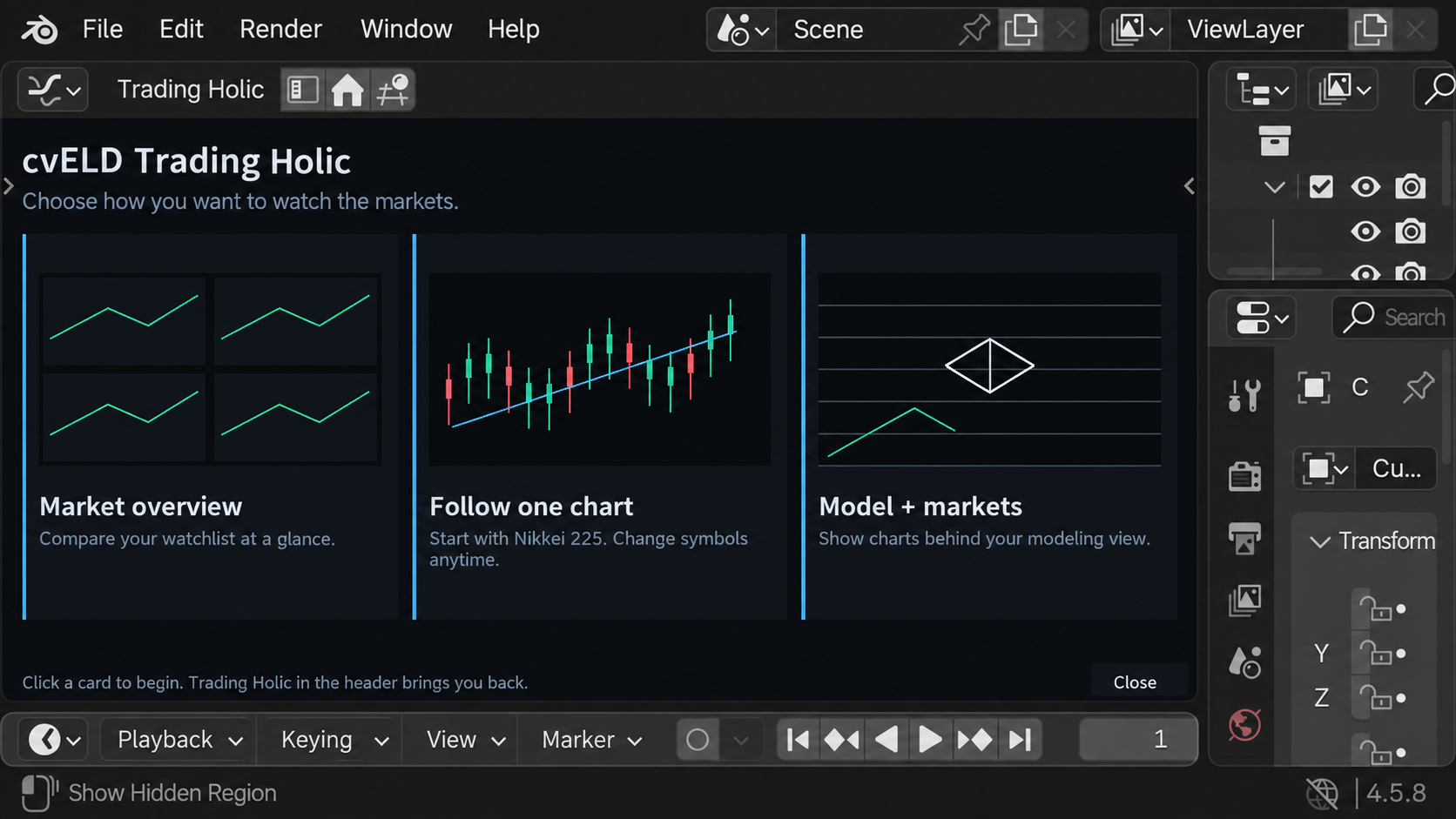
Task: Click the Blender logo icon
Action: 39,30
